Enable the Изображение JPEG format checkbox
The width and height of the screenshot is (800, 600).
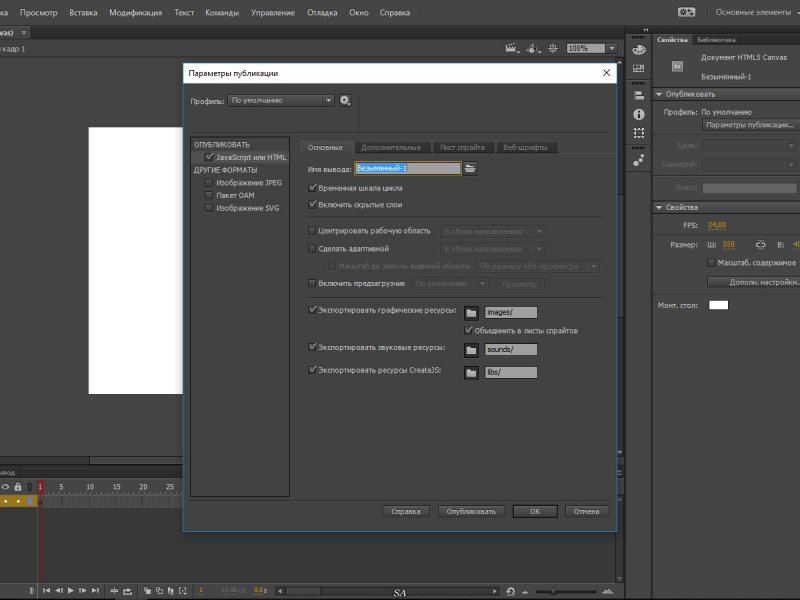pyautogui.click(x=209, y=182)
